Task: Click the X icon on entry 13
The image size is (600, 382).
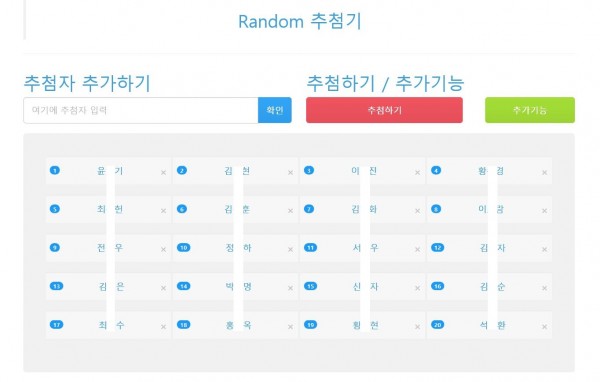Action: [x=163, y=288]
